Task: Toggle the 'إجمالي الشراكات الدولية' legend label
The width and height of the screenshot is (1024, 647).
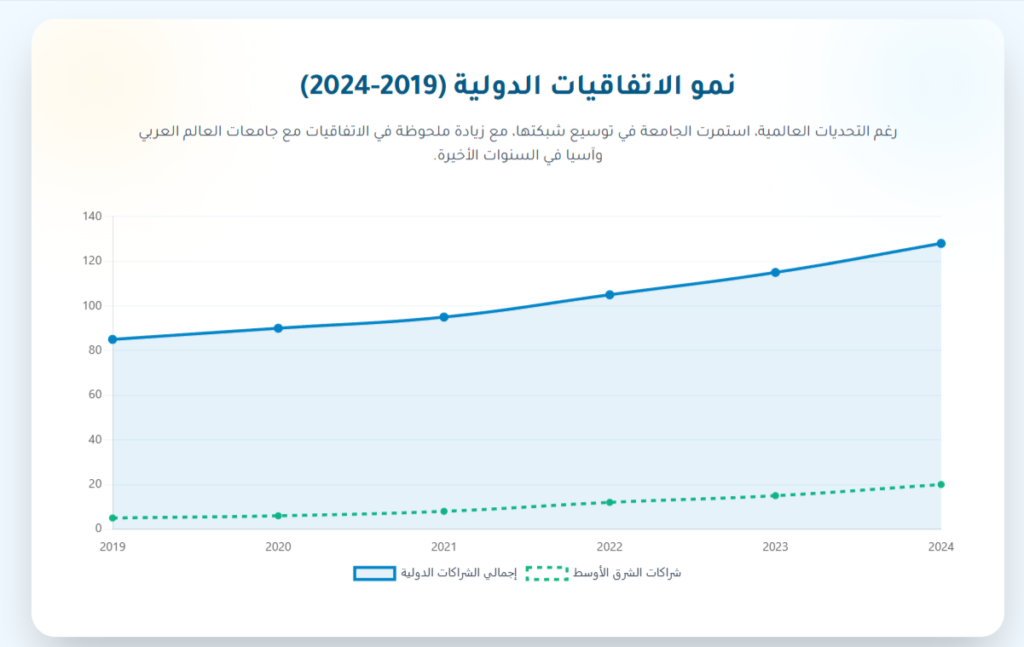Action: (x=458, y=574)
